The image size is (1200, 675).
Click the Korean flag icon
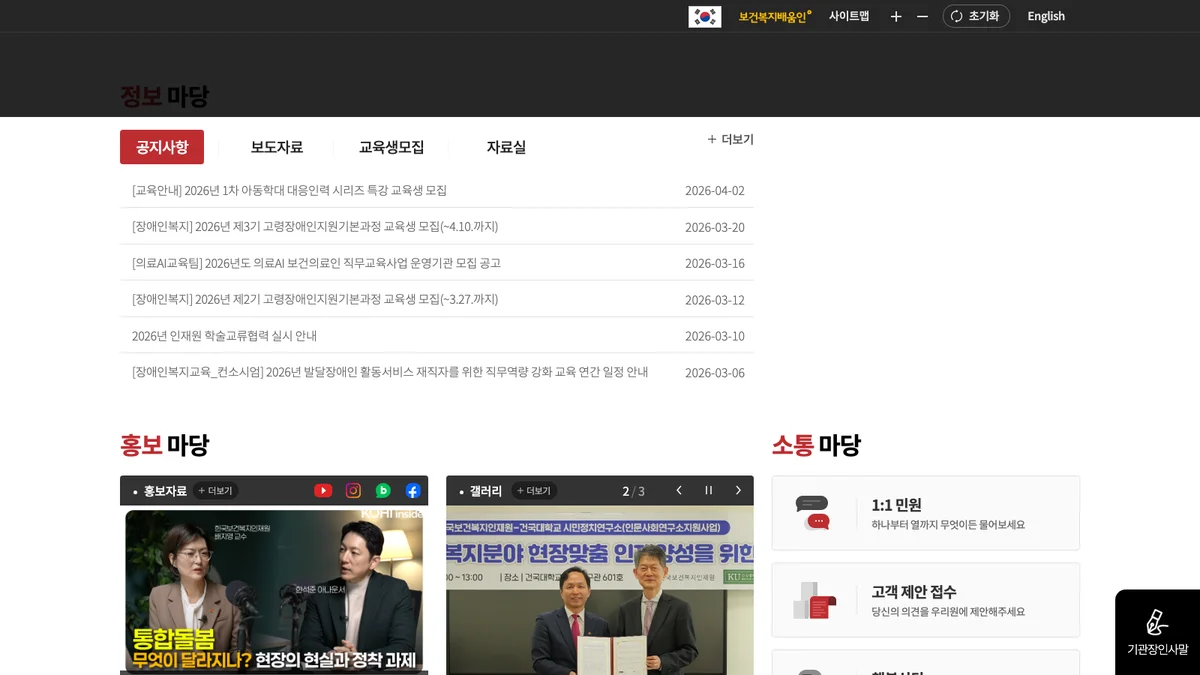tap(704, 17)
